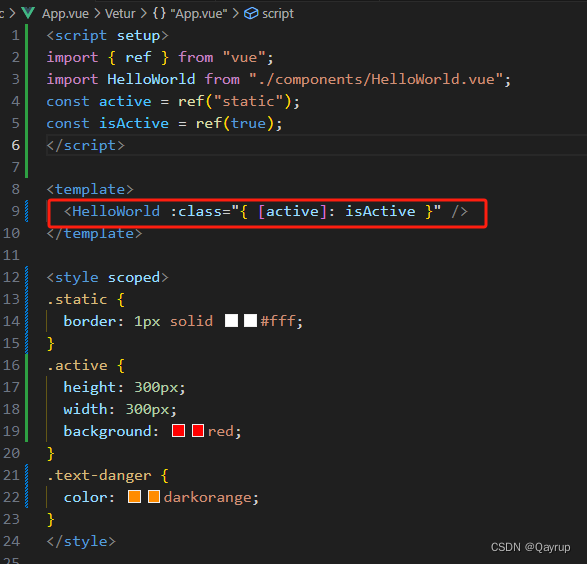The height and width of the screenshot is (564, 587).
Task: Click the "./components/HelloWorld.vue" import path string
Action: [376, 79]
